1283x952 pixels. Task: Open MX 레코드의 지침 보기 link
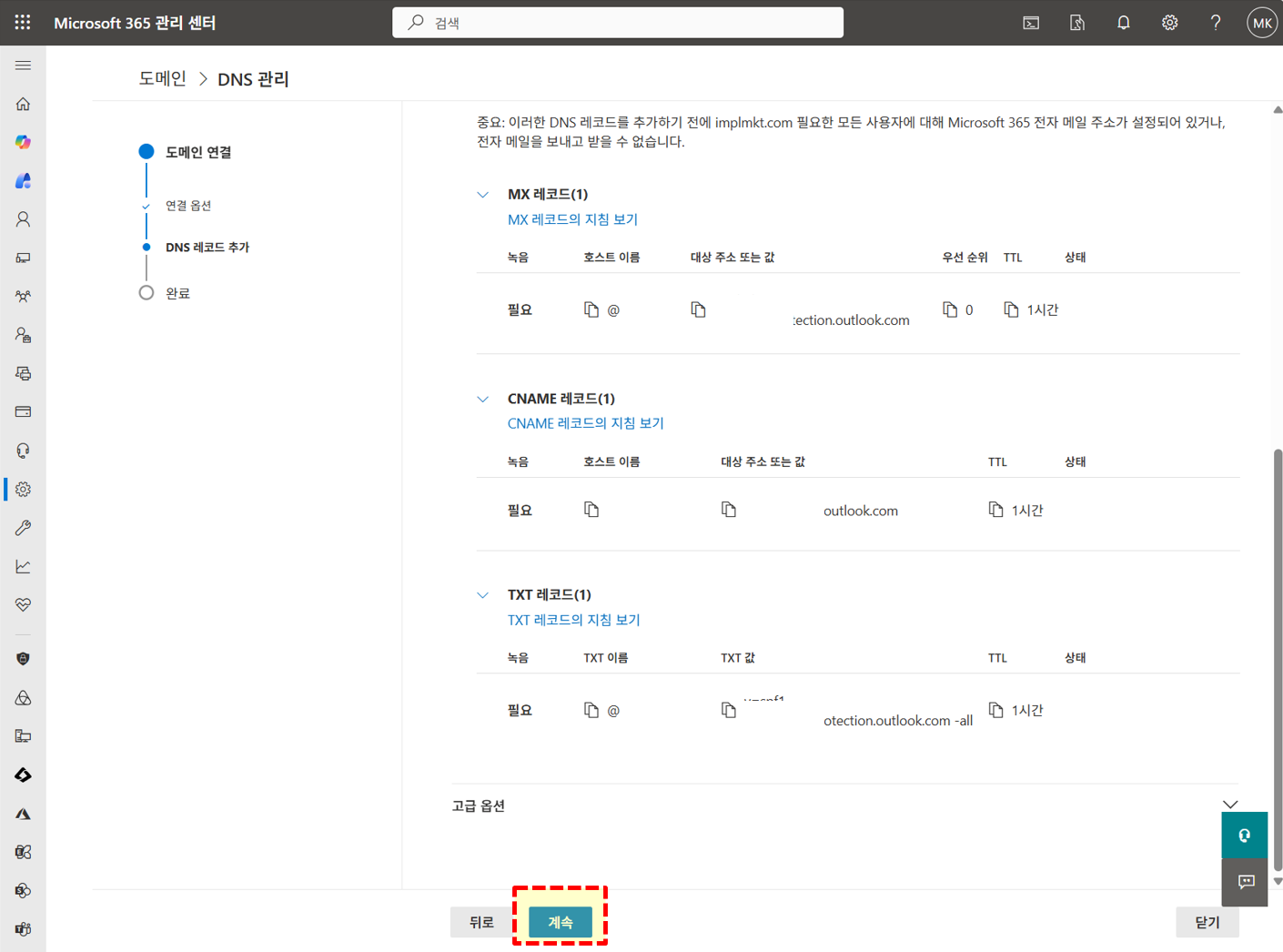coord(572,219)
